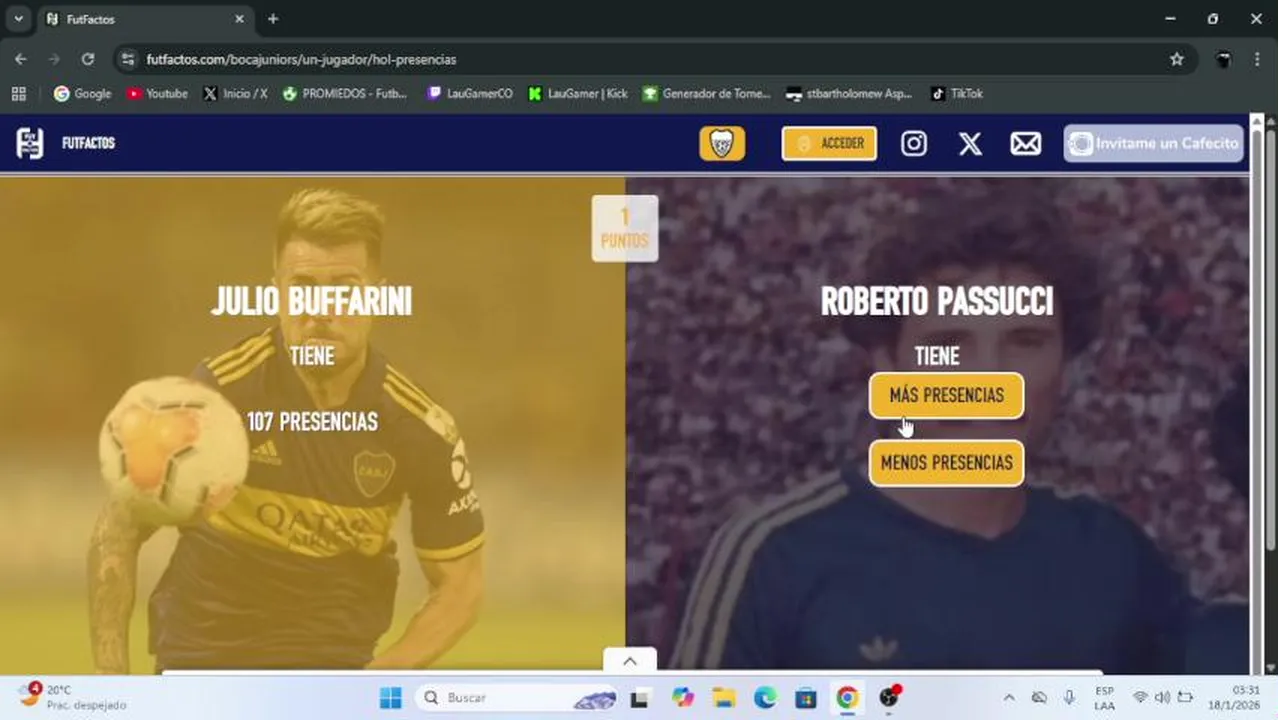
Task: Click the site information icon in address bar
Action: click(127, 59)
